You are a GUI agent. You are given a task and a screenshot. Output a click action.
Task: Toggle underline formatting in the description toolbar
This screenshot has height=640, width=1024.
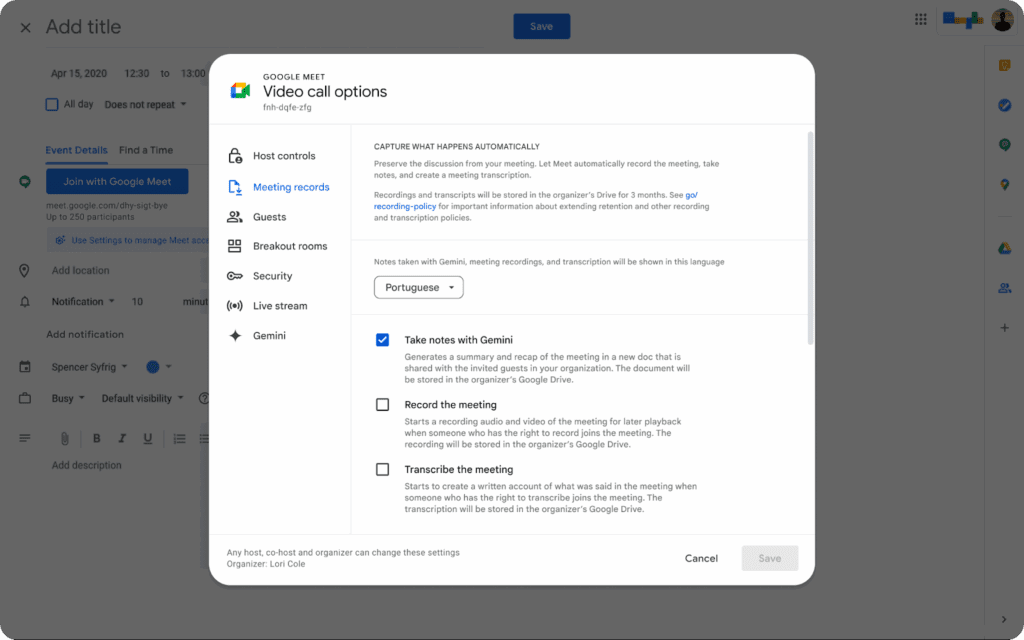tap(148, 439)
